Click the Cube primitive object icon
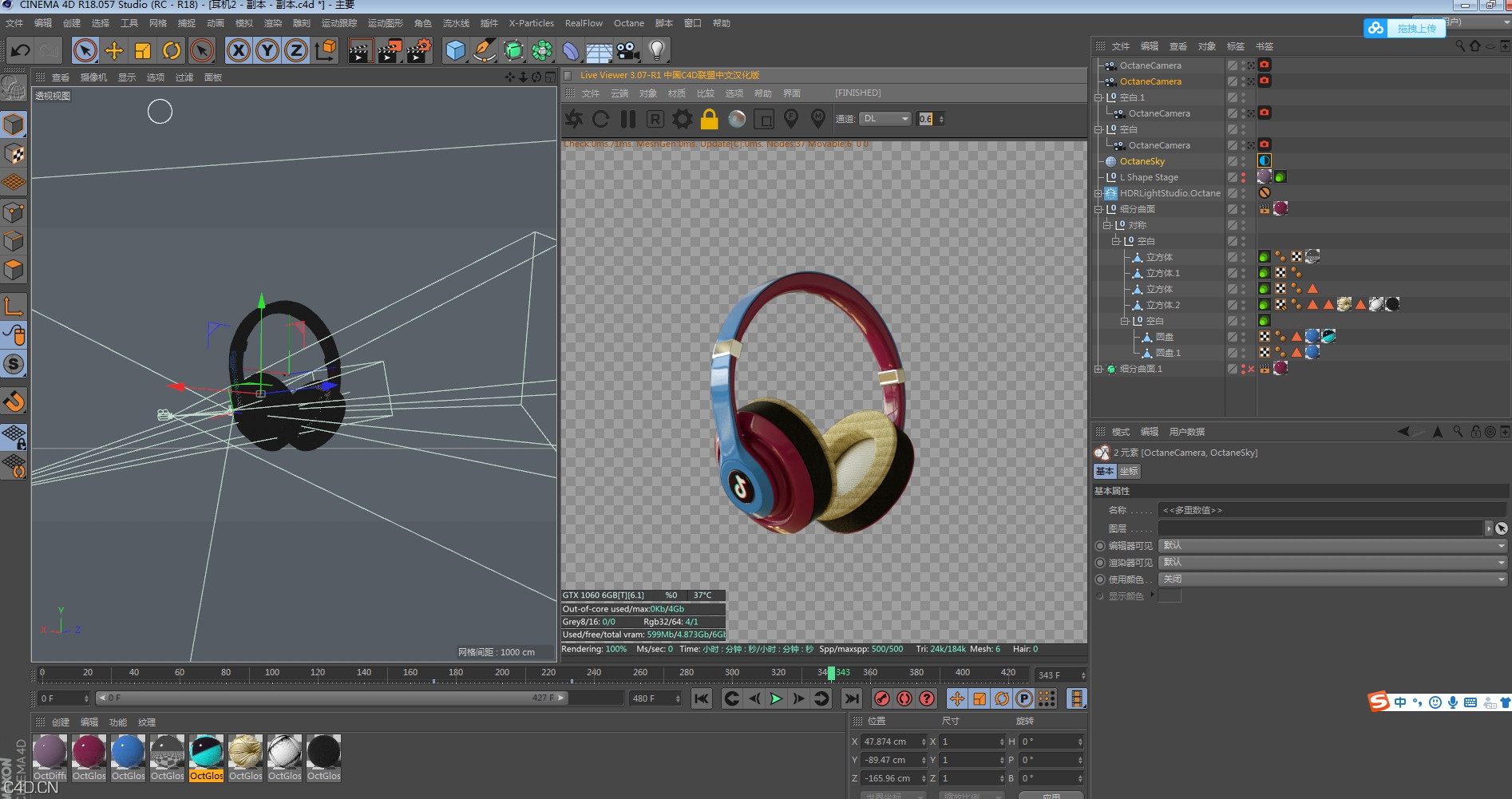 click(455, 51)
